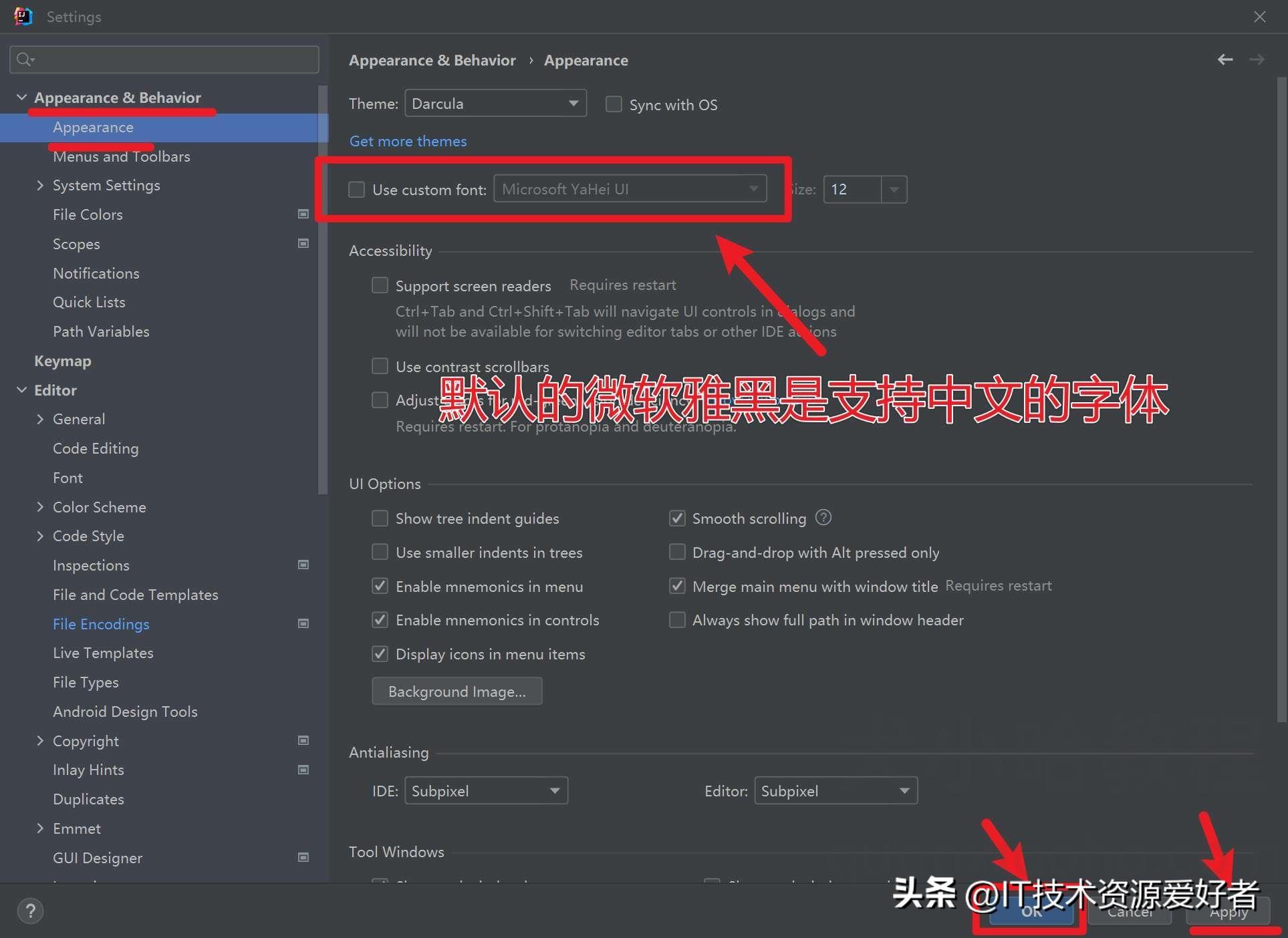Enable Show tree indent guides
This screenshot has height=938, width=1288.
(380, 518)
